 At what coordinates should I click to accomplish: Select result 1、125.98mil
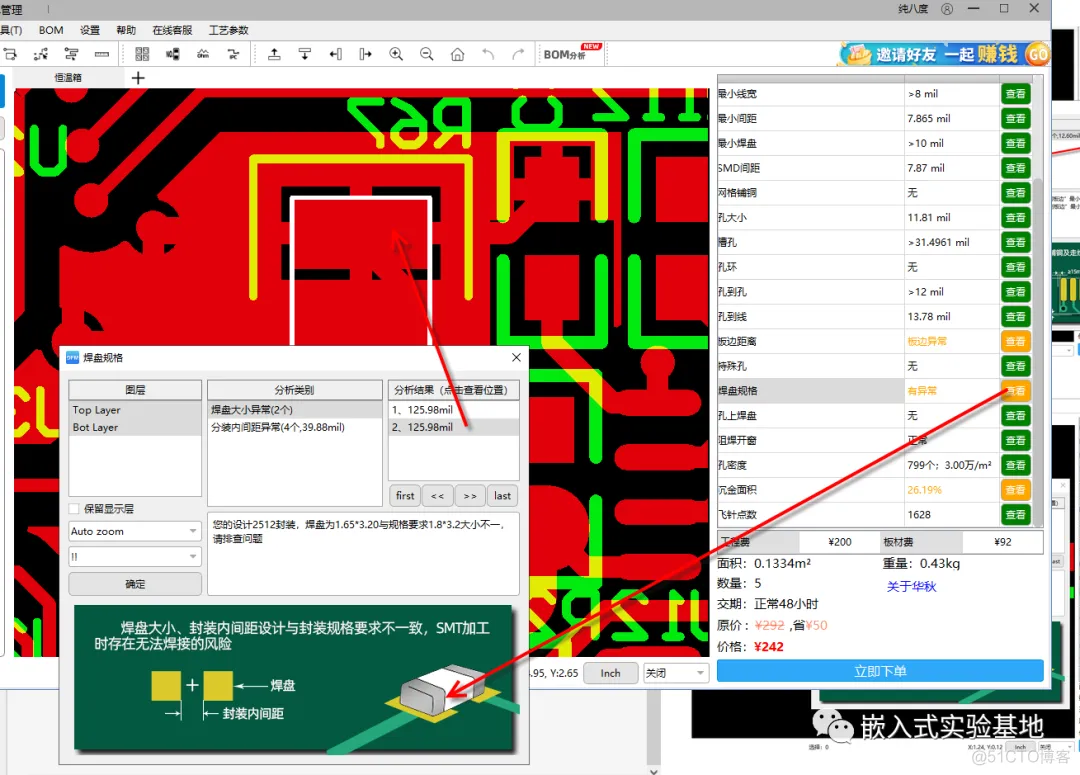coord(453,409)
